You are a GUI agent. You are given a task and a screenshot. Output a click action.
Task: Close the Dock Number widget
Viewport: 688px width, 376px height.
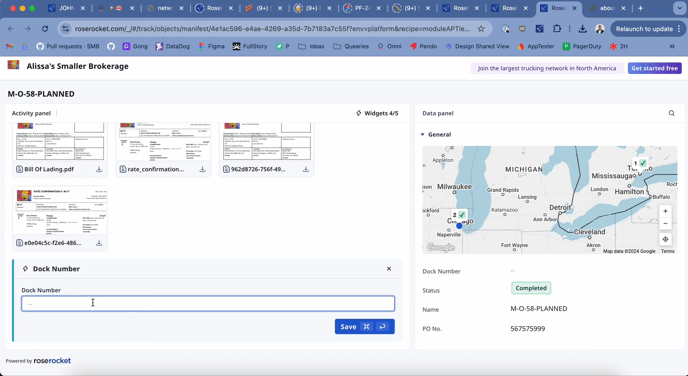coord(389,269)
